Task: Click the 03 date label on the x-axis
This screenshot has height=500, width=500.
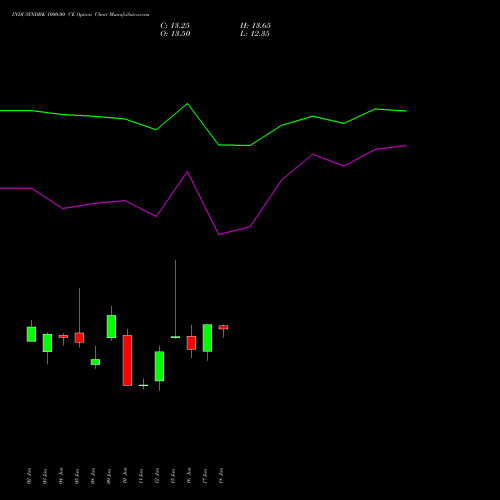Action: [45, 476]
